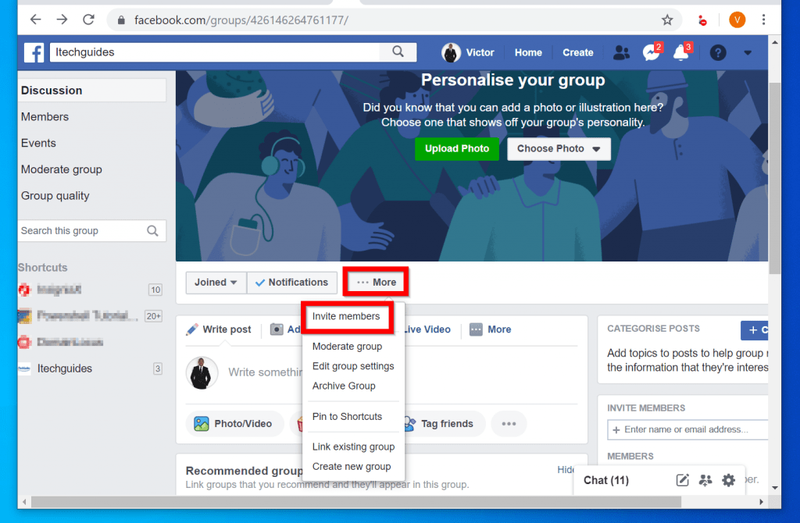Screen dimensions: 800x523
Task: Click the scrollbar's right arrow at the bottom
Action: pyautogui.click(x=761, y=502)
